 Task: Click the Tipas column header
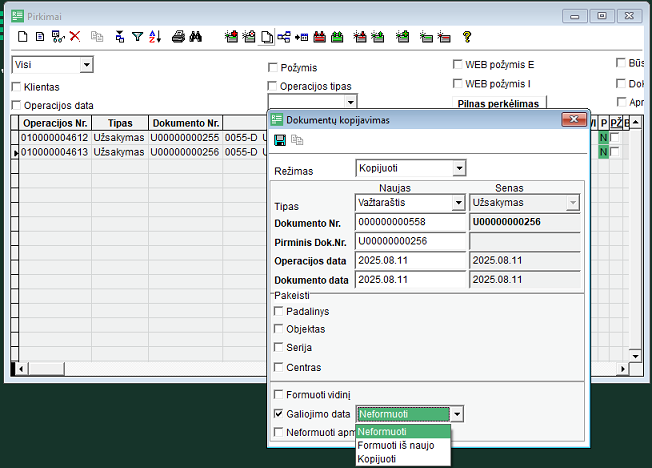[120, 123]
